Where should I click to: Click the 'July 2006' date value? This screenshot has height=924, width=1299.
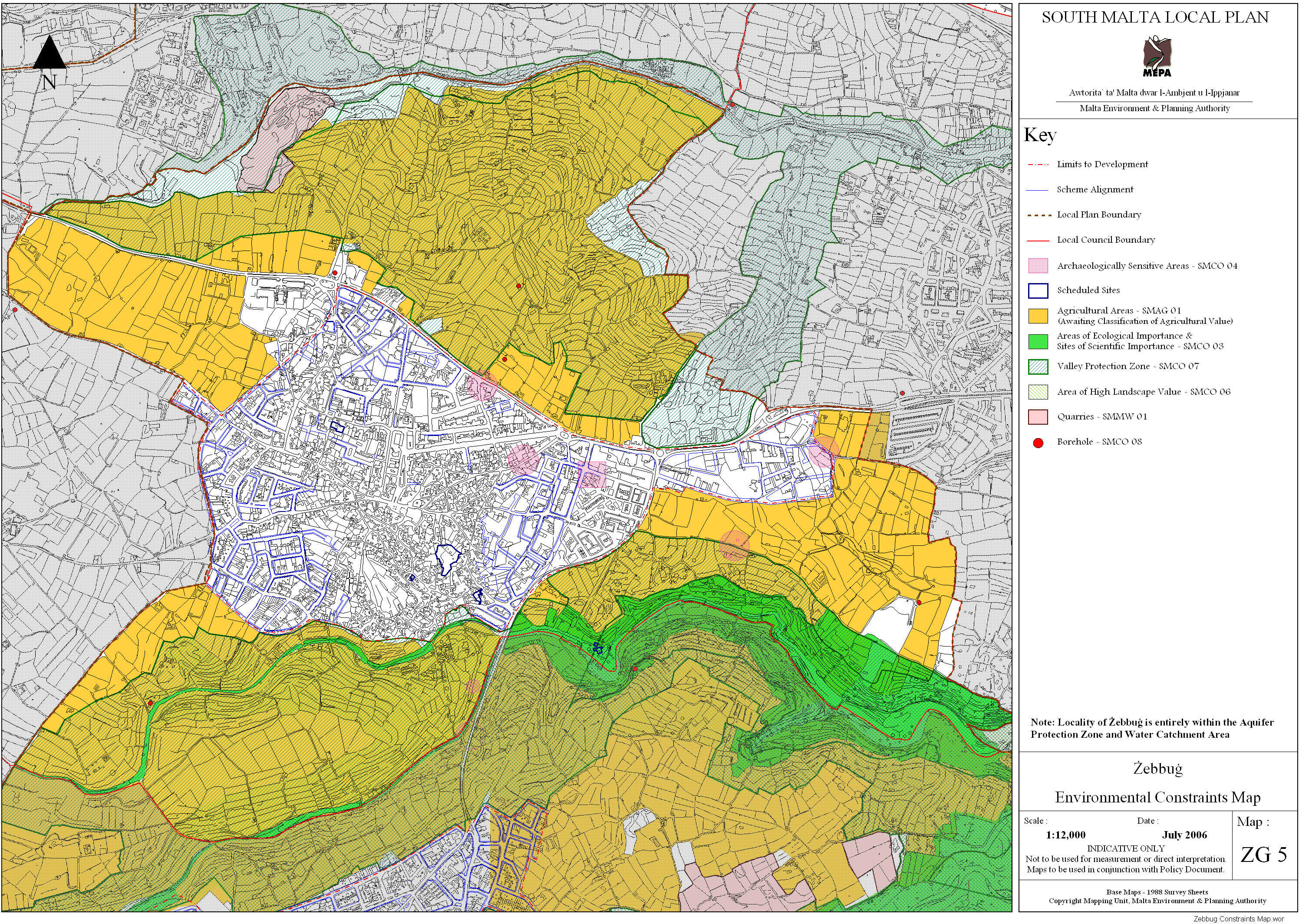click(1184, 835)
